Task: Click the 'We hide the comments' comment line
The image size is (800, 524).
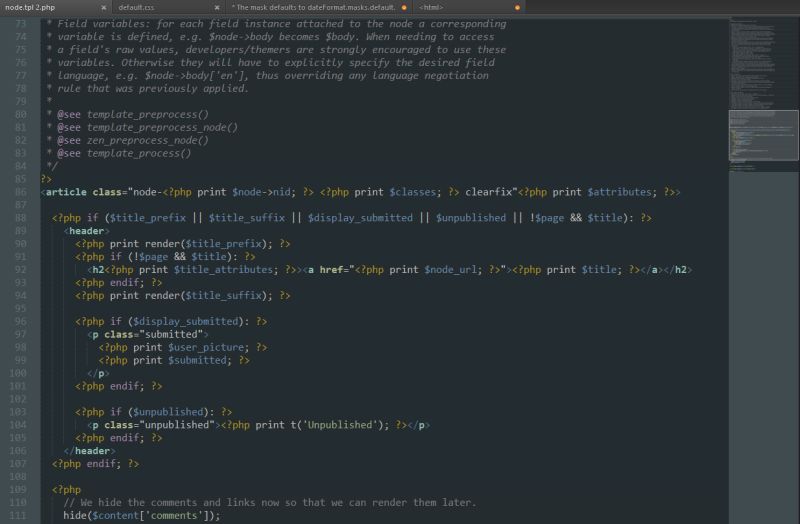Action: point(269,502)
